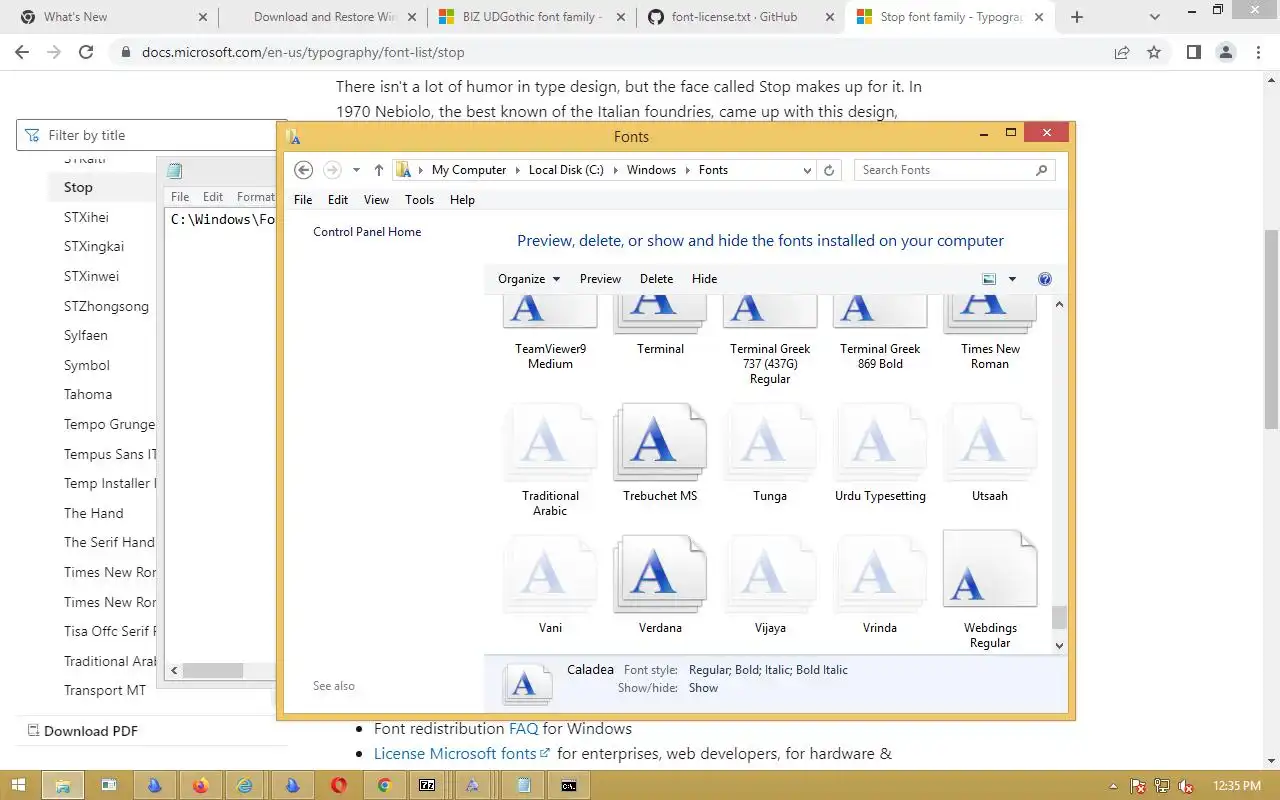Image resolution: width=1280 pixels, height=800 pixels.
Task: Bookmark this page with the star icon
Action: pos(1154,52)
